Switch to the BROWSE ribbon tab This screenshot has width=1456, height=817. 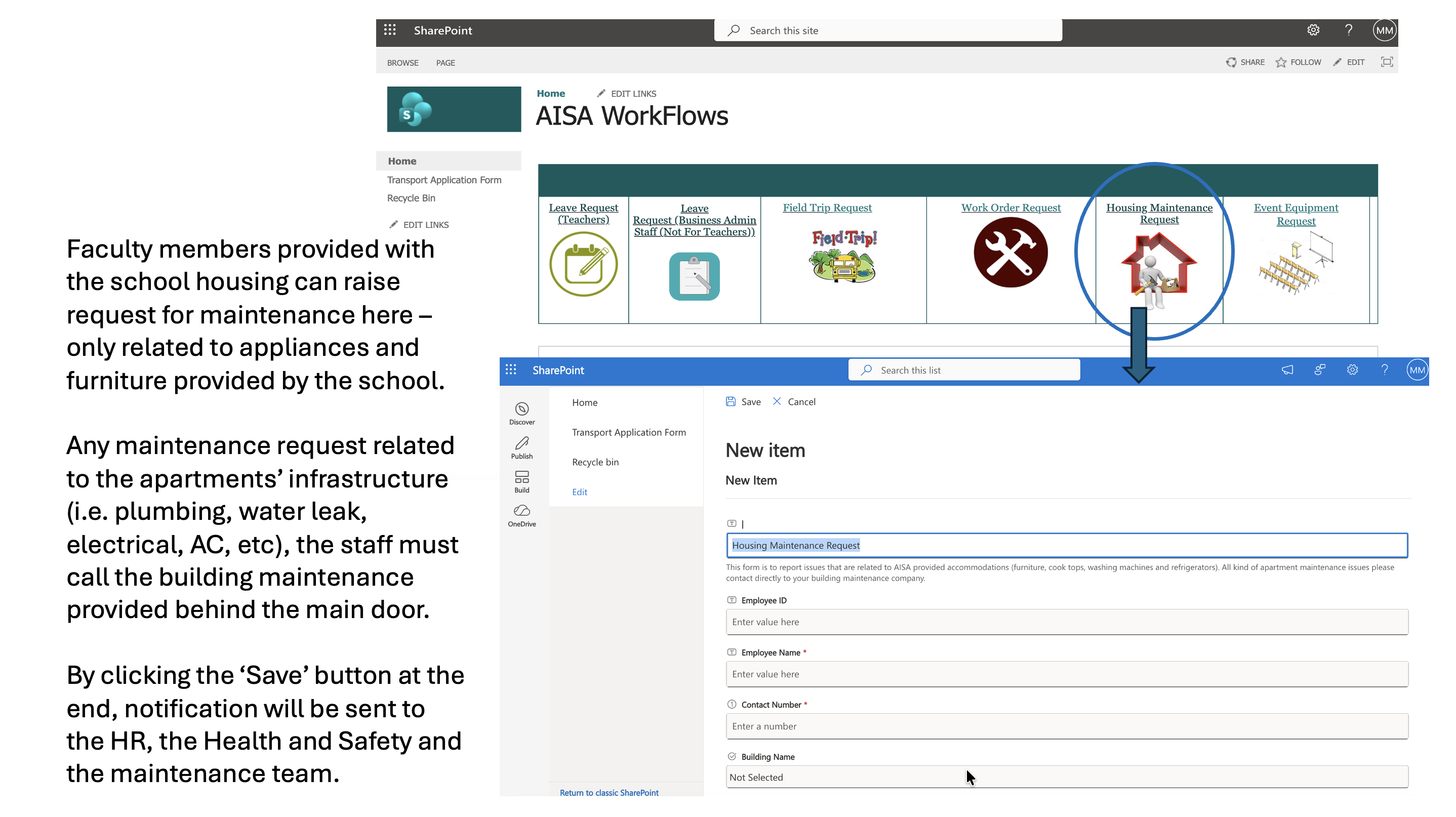402,63
